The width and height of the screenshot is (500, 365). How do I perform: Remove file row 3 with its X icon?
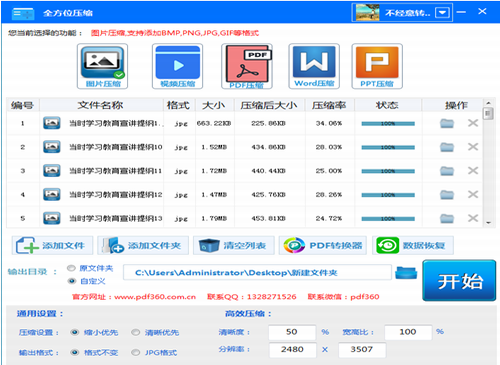click(x=473, y=171)
